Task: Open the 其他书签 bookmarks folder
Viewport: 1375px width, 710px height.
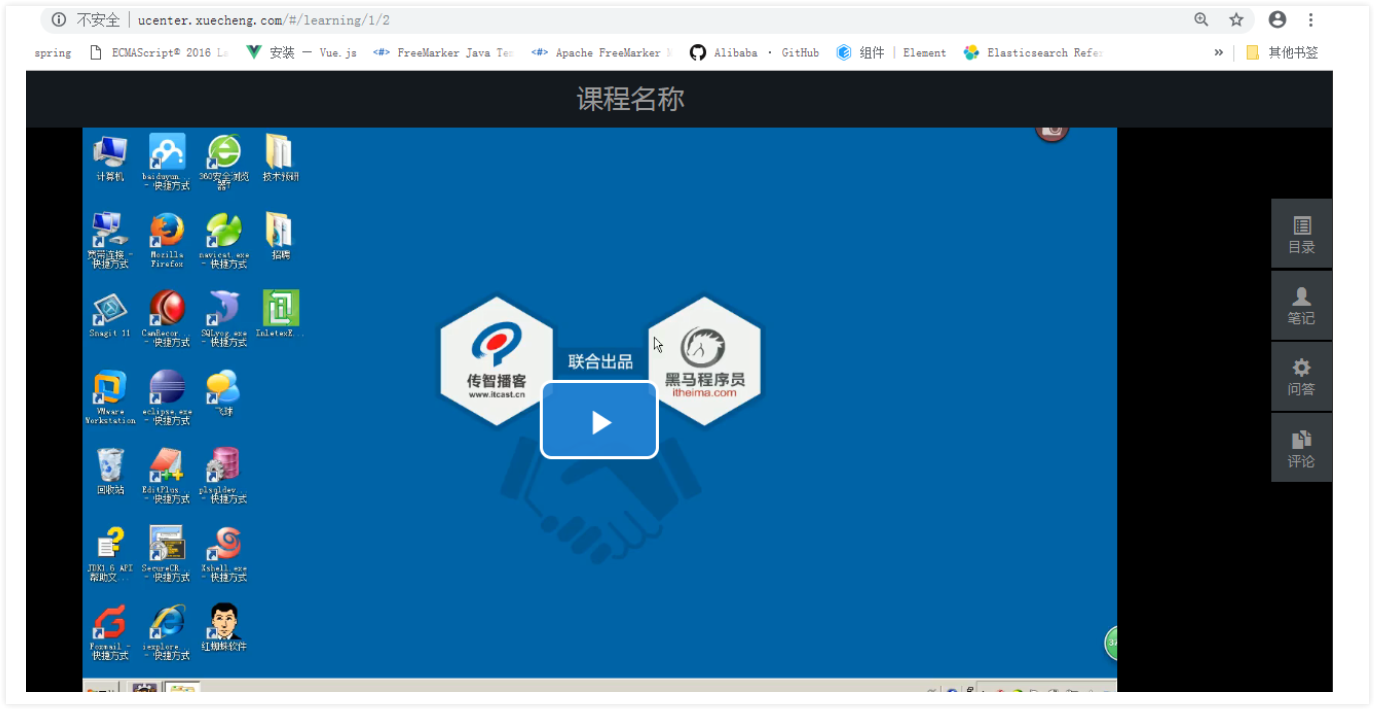Action: coord(1282,53)
